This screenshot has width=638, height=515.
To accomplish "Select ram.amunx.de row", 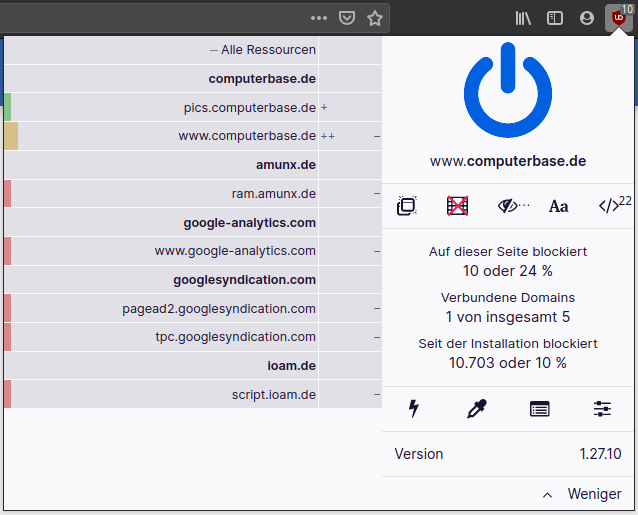I will 161,194.
